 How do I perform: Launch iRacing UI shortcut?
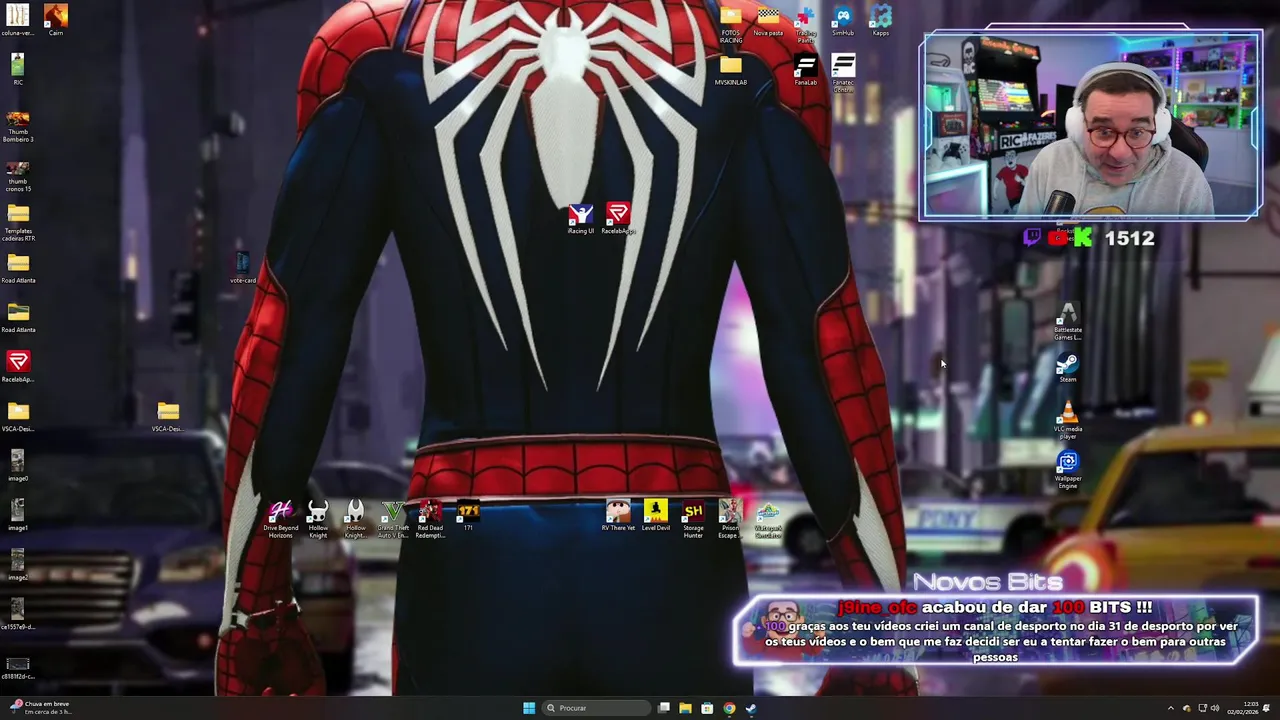coord(581,219)
